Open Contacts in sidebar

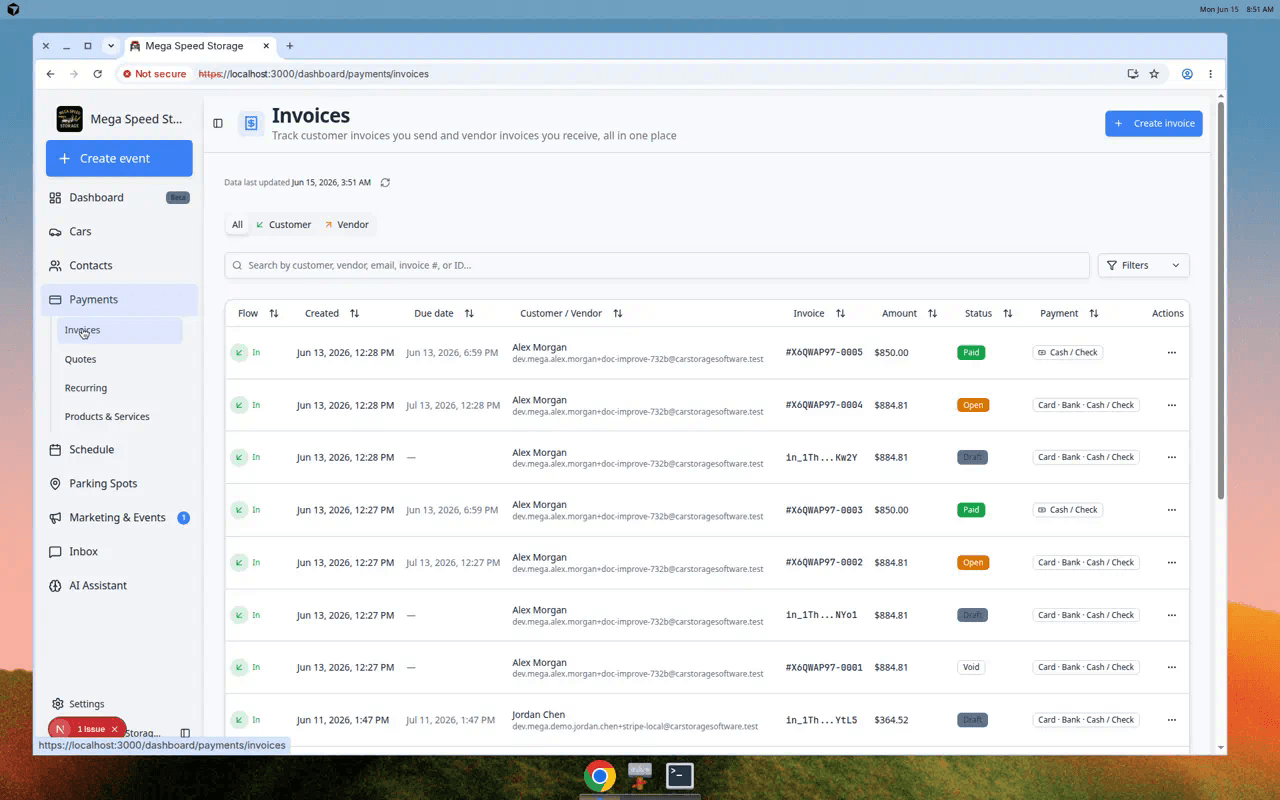click(x=119, y=266)
